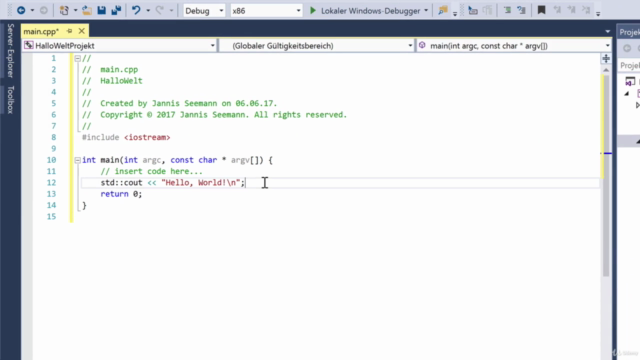Open toolbar overflow options after Find icon

point(455,13)
